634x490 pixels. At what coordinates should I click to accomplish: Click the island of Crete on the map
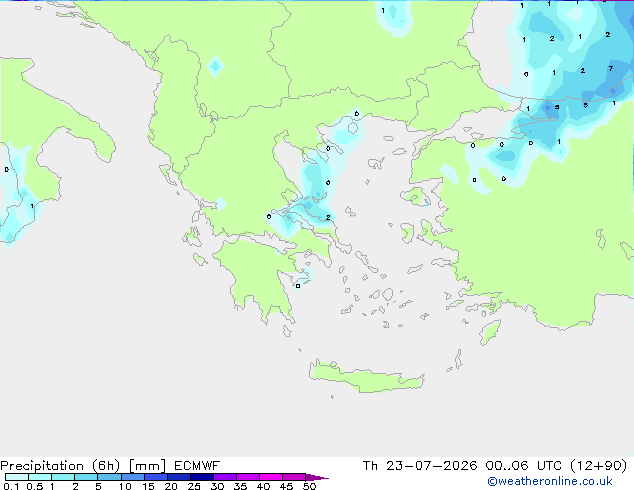click(366, 377)
